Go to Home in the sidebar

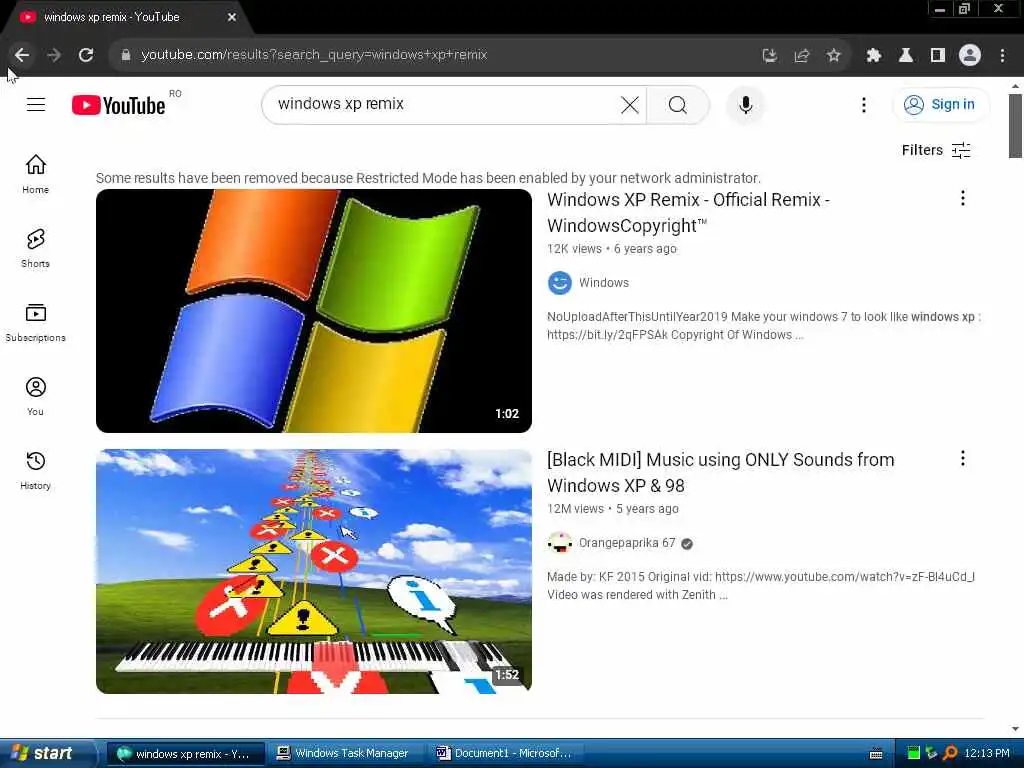click(x=36, y=174)
